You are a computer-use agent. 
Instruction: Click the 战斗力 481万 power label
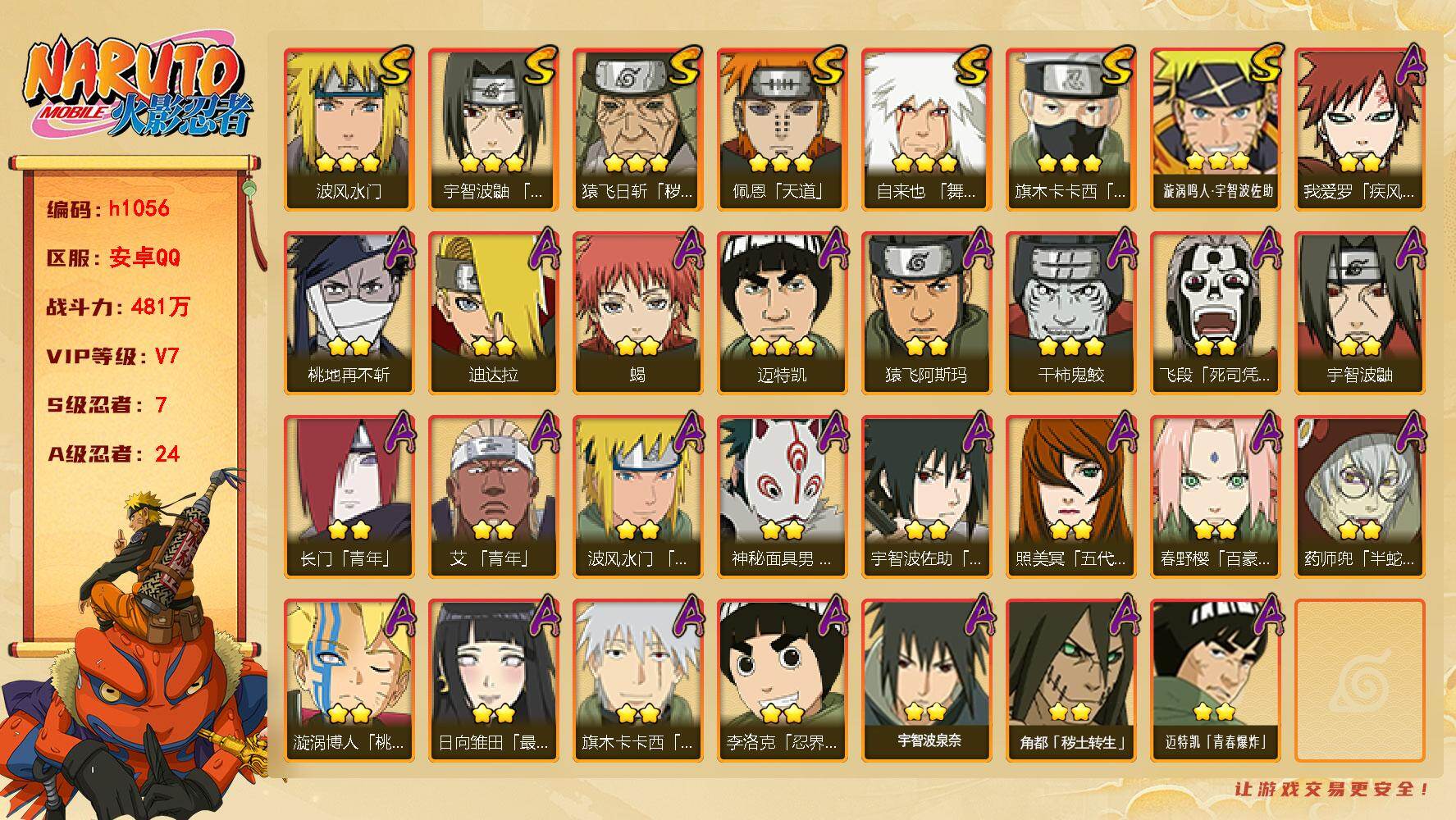point(118,307)
